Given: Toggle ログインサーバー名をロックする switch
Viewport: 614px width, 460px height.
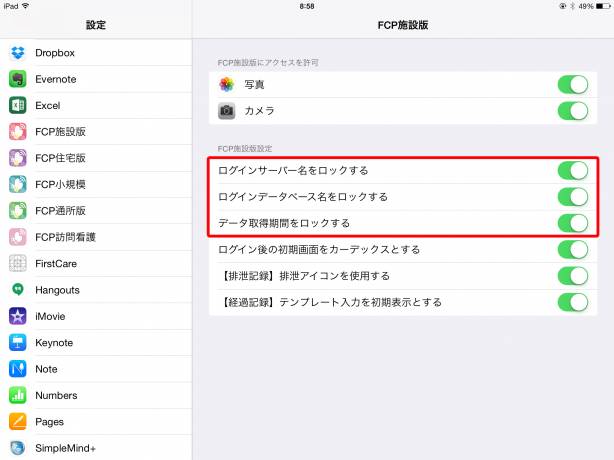Looking at the screenshot, I should pyautogui.click(x=572, y=171).
